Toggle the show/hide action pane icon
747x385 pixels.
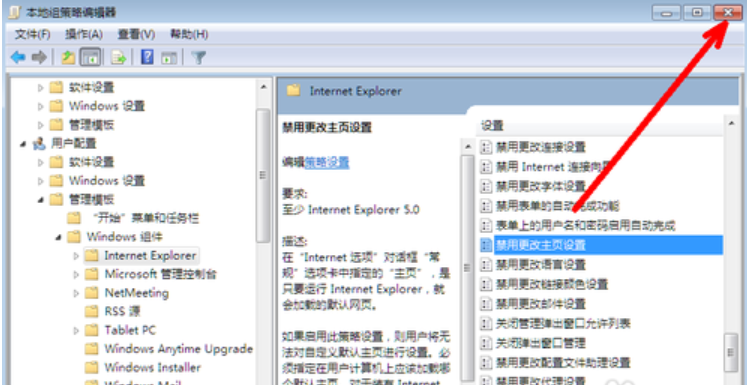169,58
